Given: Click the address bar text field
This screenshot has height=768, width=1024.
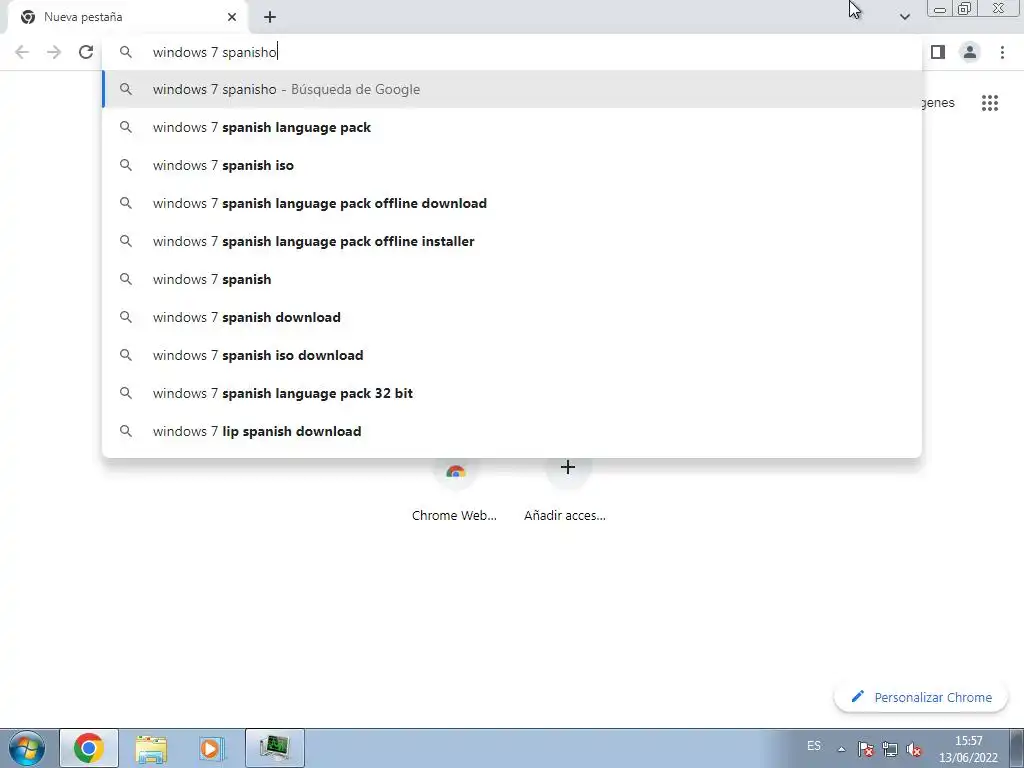Looking at the screenshot, I should (x=512, y=52).
